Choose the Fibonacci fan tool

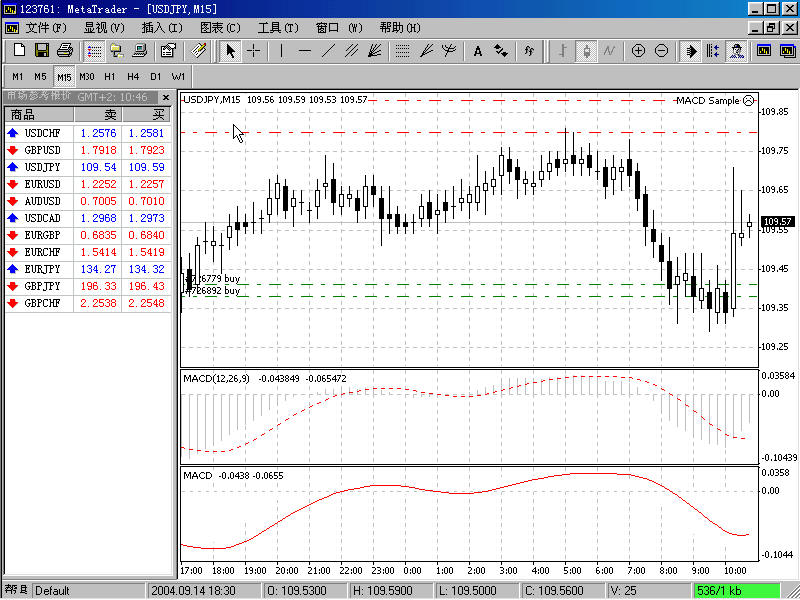coord(426,51)
